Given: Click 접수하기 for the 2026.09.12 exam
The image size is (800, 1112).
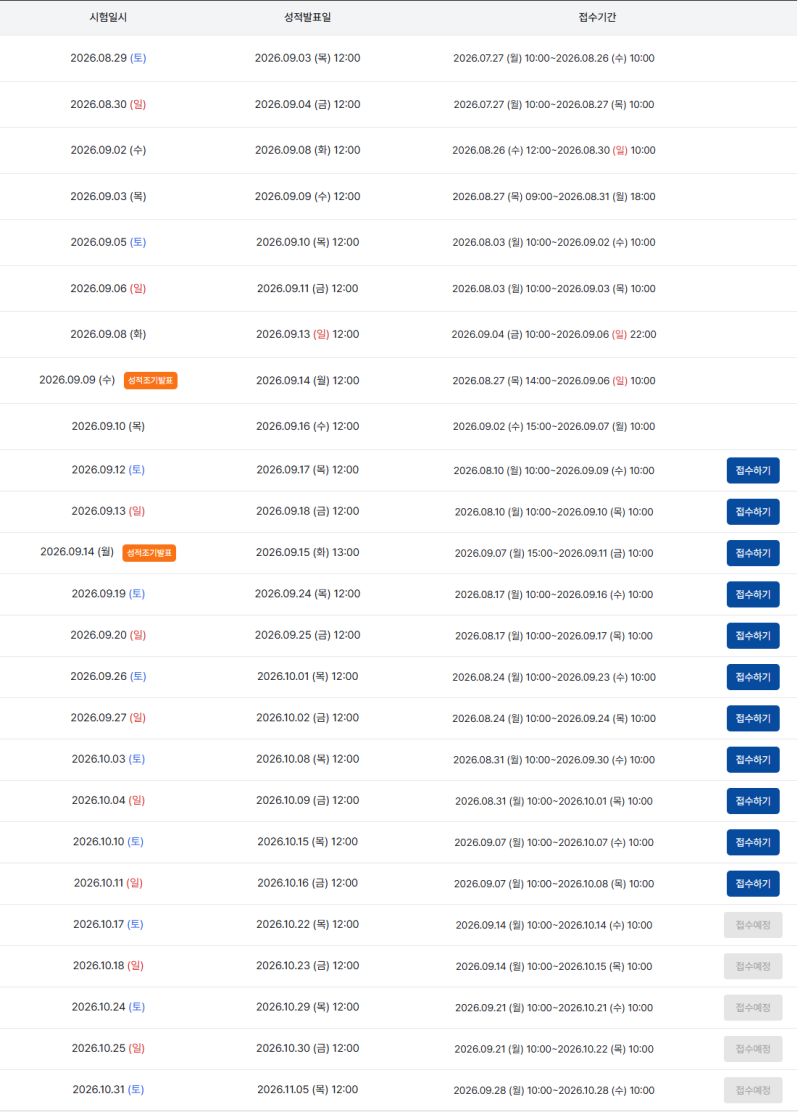Looking at the screenshot, I should tap(752, 470).
